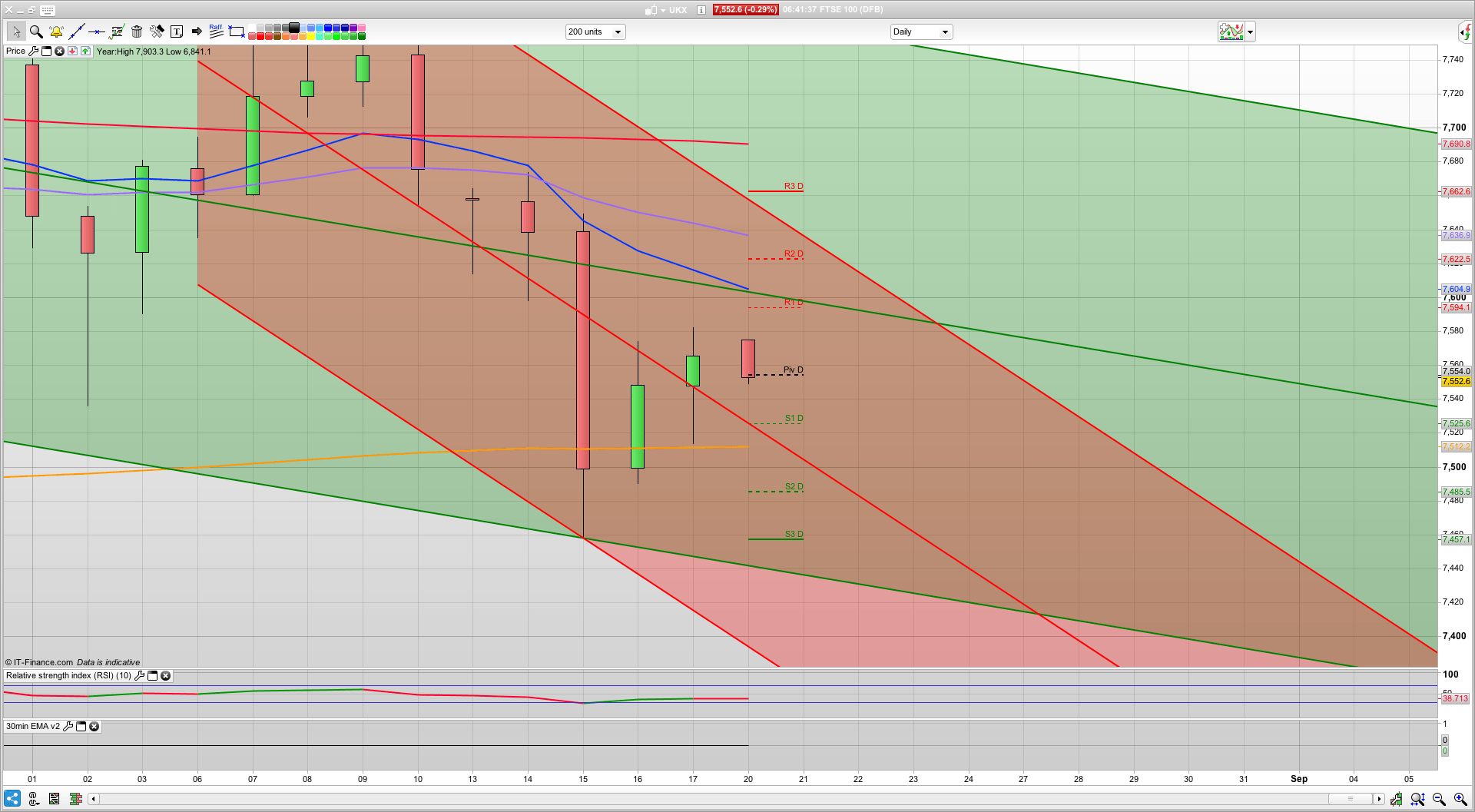Pick the pink color swatch
The image size is (1475, 812).
coord(362,28)
